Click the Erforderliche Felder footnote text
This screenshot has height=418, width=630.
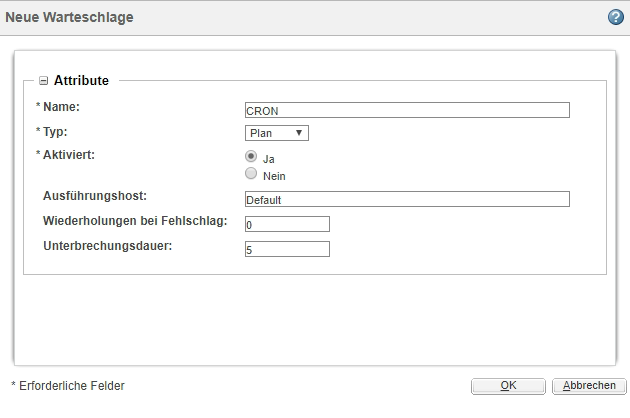[x=68, y=385]
